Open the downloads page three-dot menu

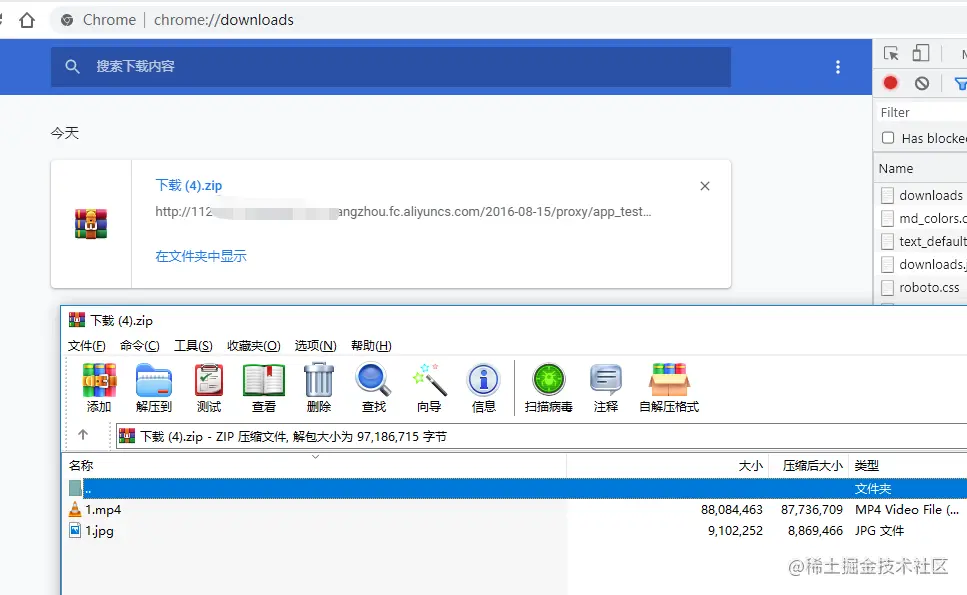(x=837, y=67)
